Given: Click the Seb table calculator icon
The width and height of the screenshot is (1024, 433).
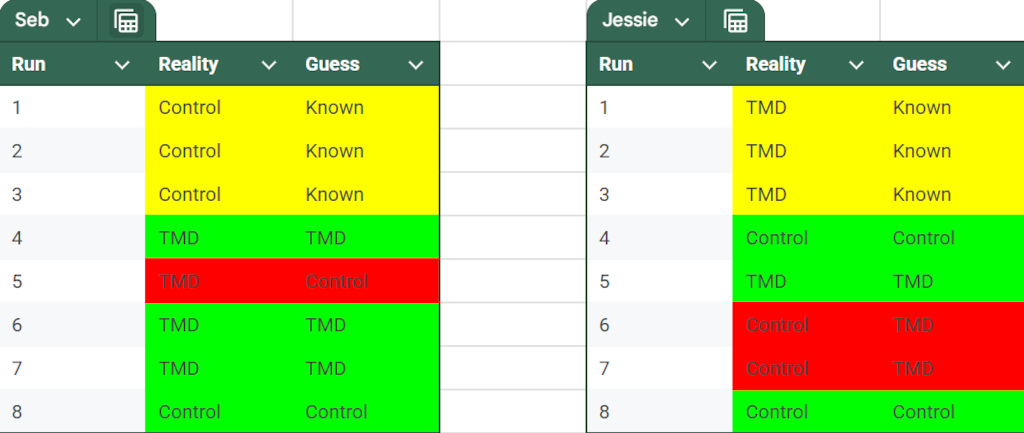Looking at the screenshot, I should tap(126, 21).
